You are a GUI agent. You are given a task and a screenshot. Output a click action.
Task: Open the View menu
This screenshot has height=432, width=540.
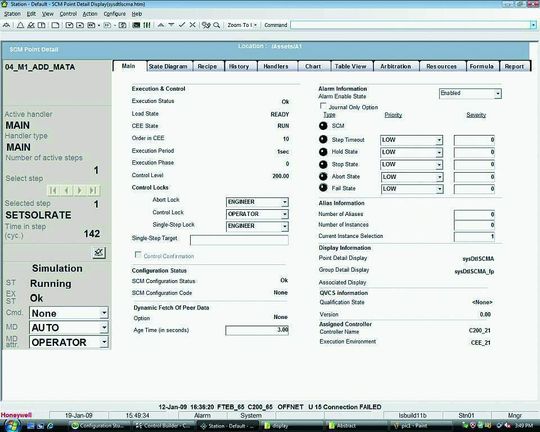pos(48,14)
